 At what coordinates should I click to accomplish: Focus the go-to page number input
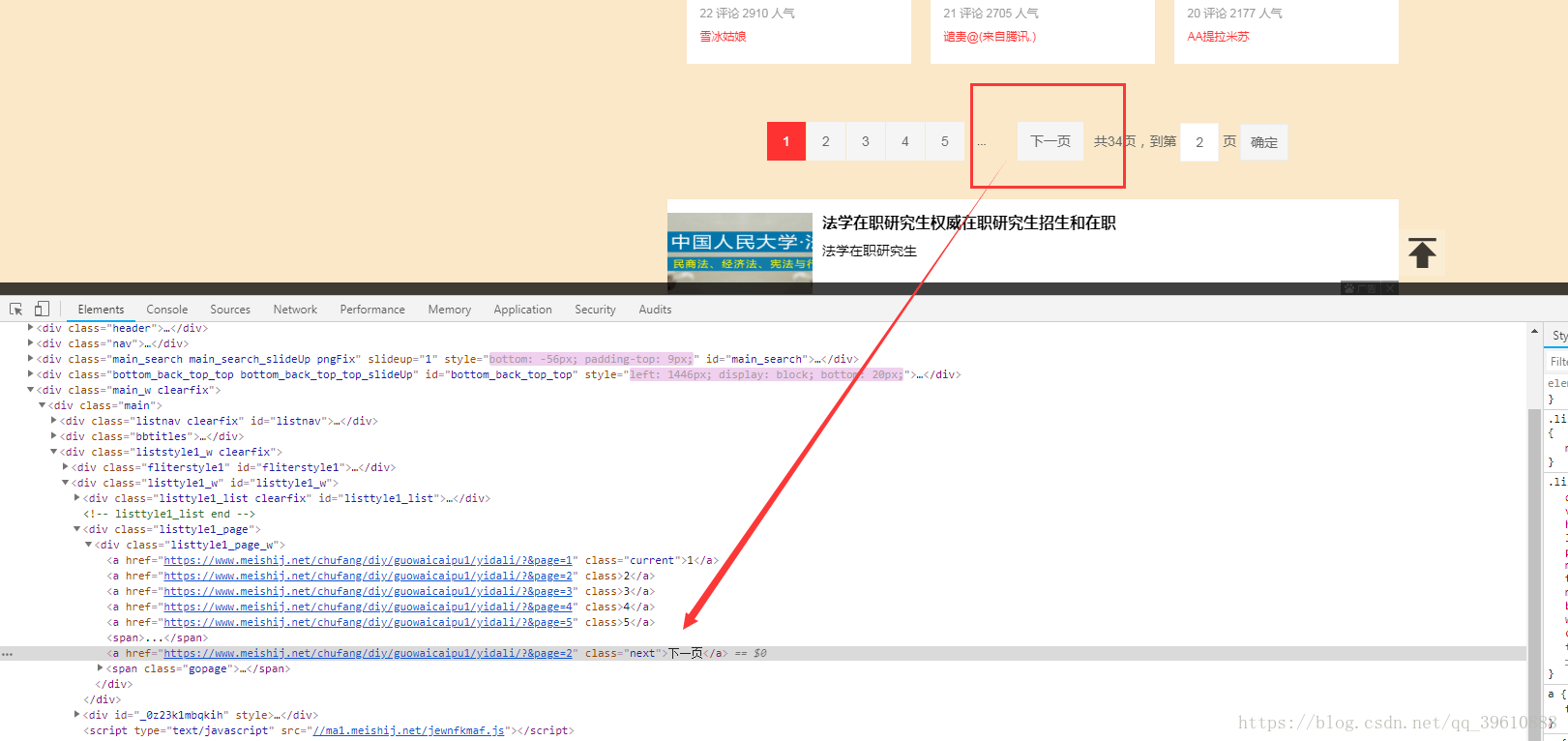[x=1199, y=142]
